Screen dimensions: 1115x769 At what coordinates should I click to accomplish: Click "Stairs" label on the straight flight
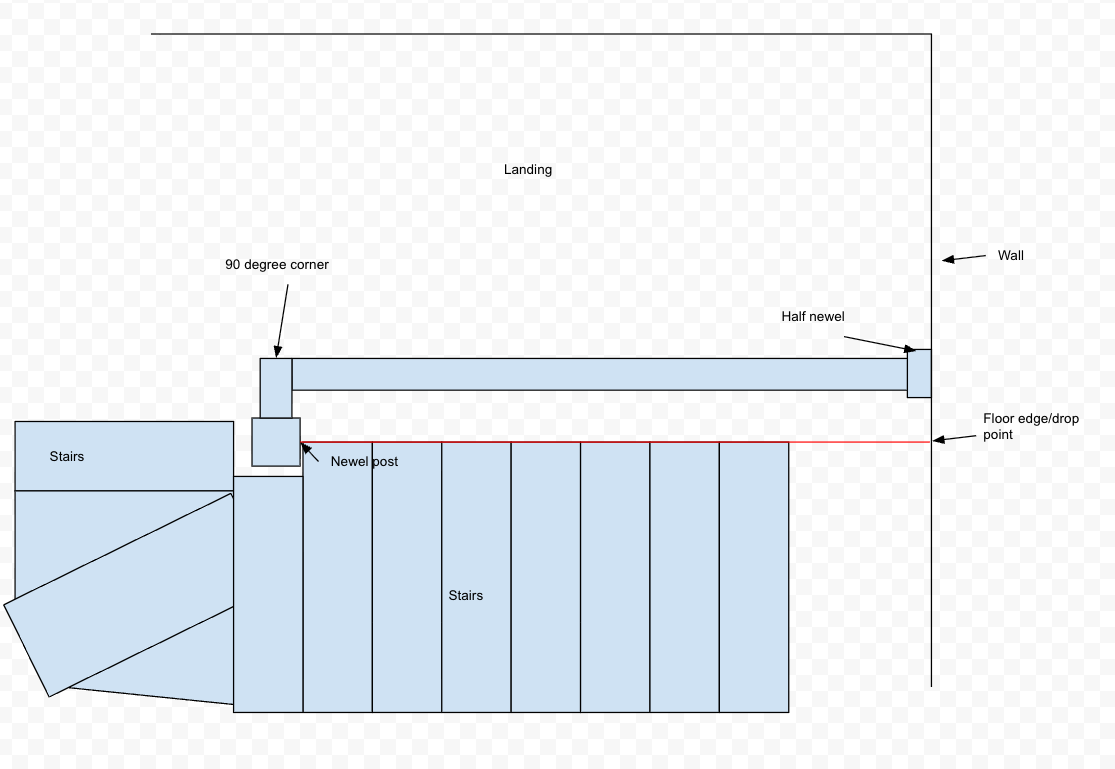coord(466,595)
